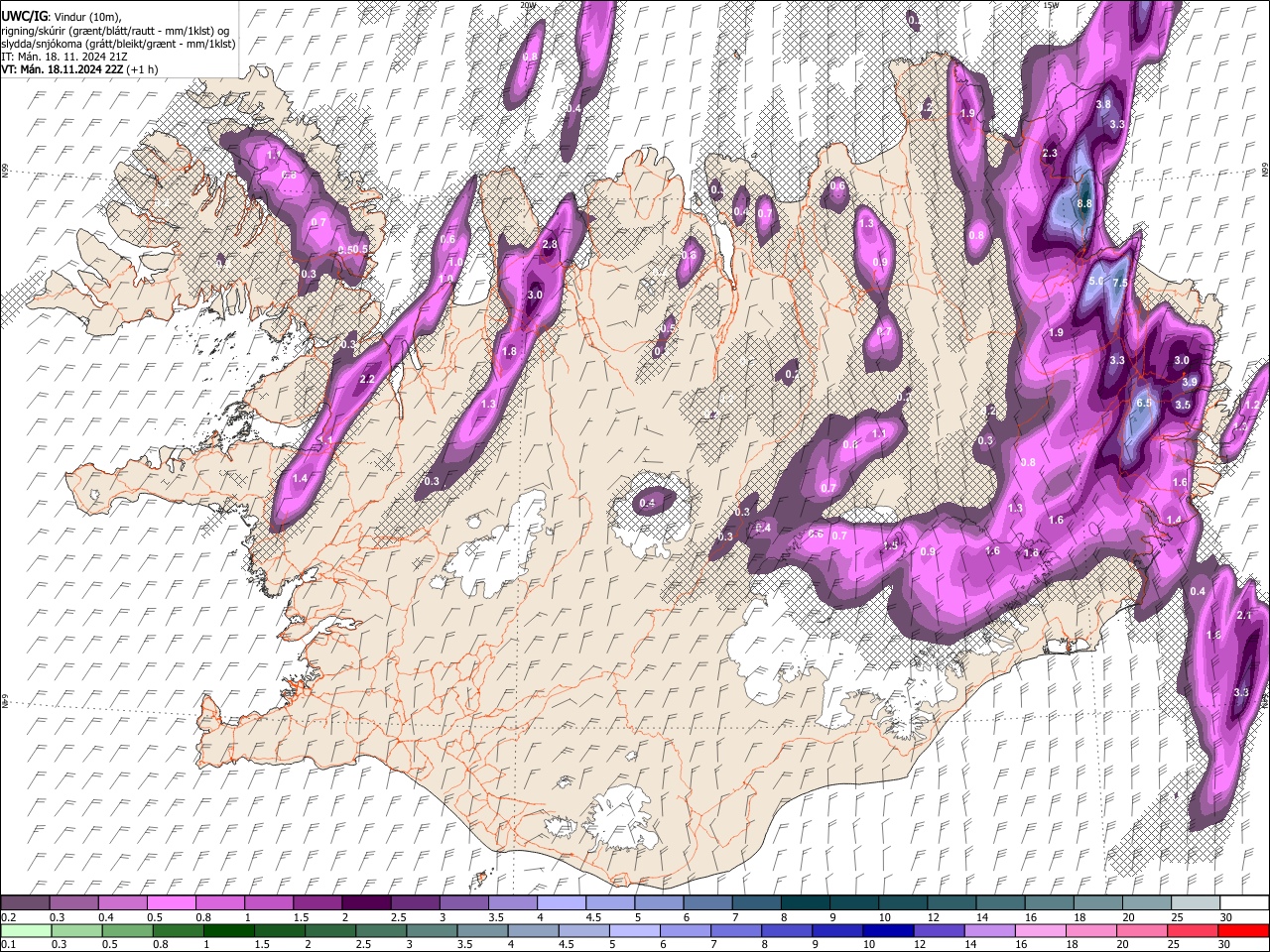The image size is (1270, 952).
Task: Click the light gray swatch between 25 and 30
Action: click(x=1196, y=902)
